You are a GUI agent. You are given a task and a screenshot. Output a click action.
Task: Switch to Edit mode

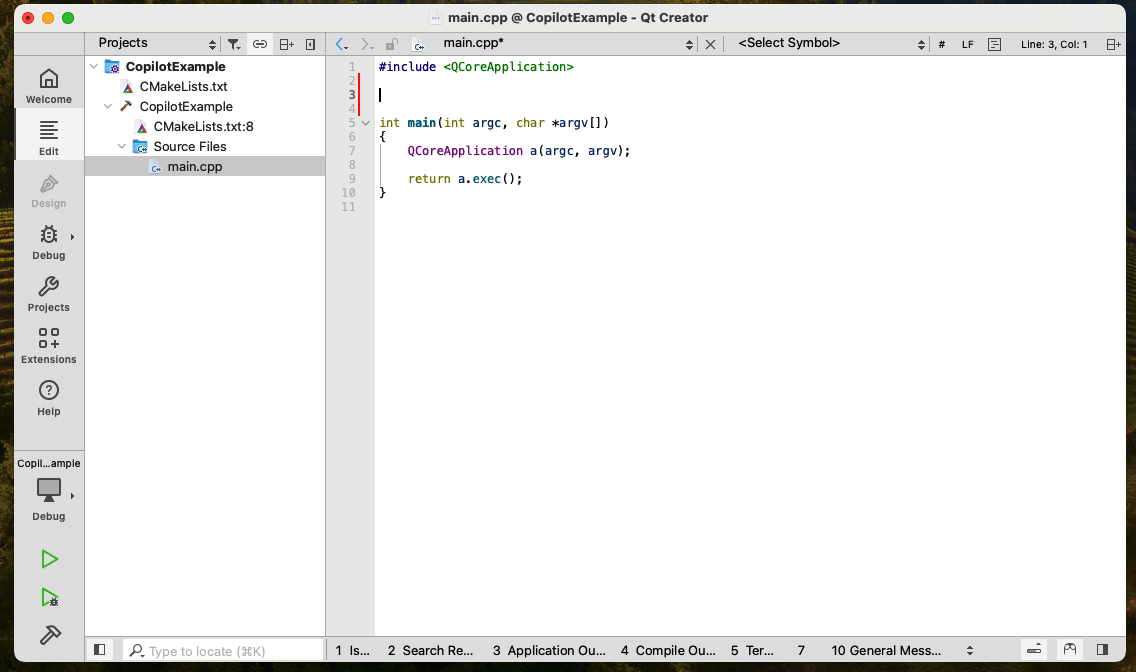coord(49,138)
